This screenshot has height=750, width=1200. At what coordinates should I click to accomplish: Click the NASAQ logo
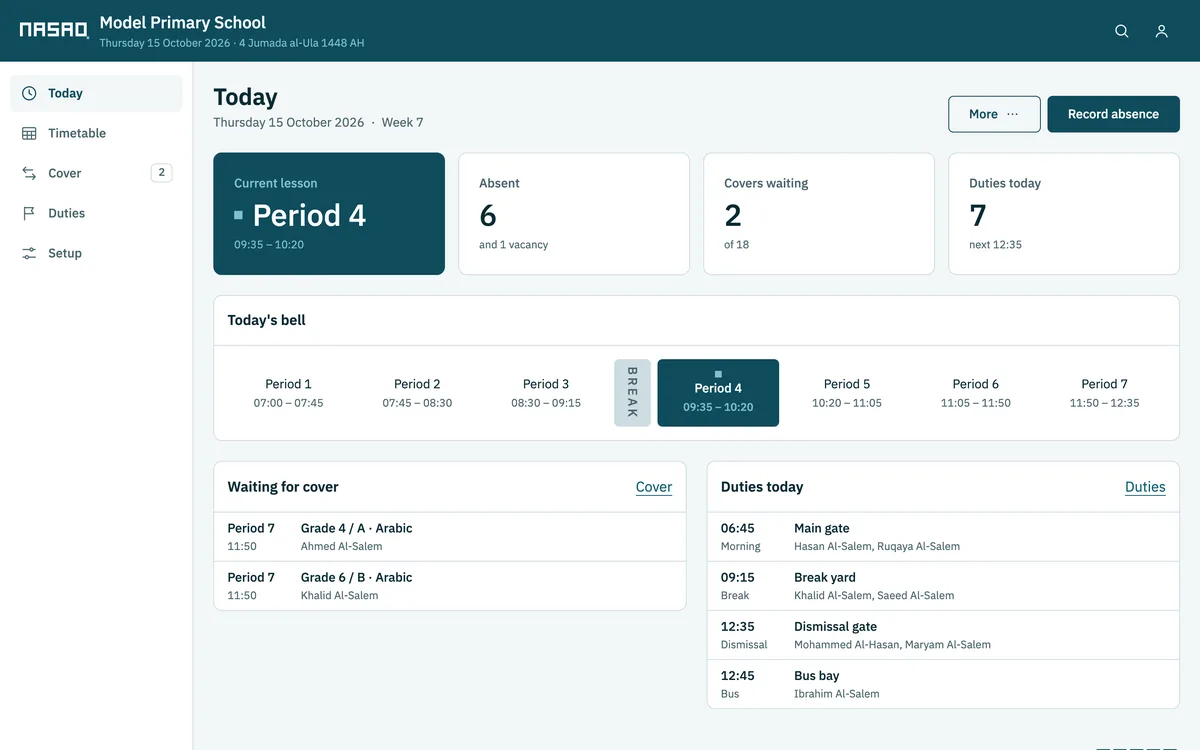point(54,30)
